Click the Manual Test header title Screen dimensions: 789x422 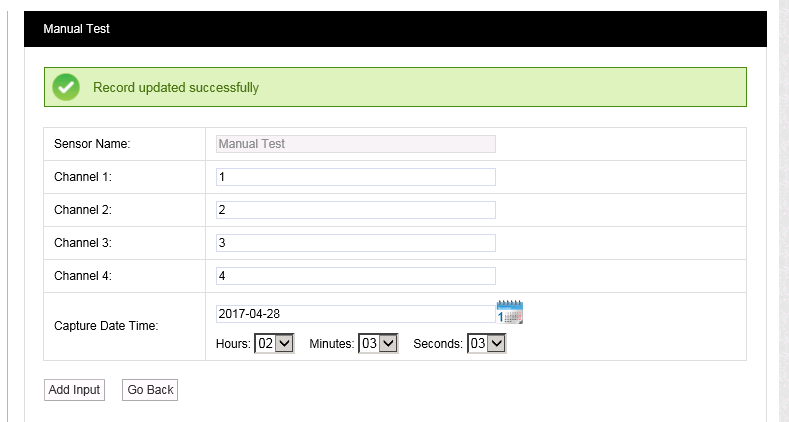coord(76,29)
